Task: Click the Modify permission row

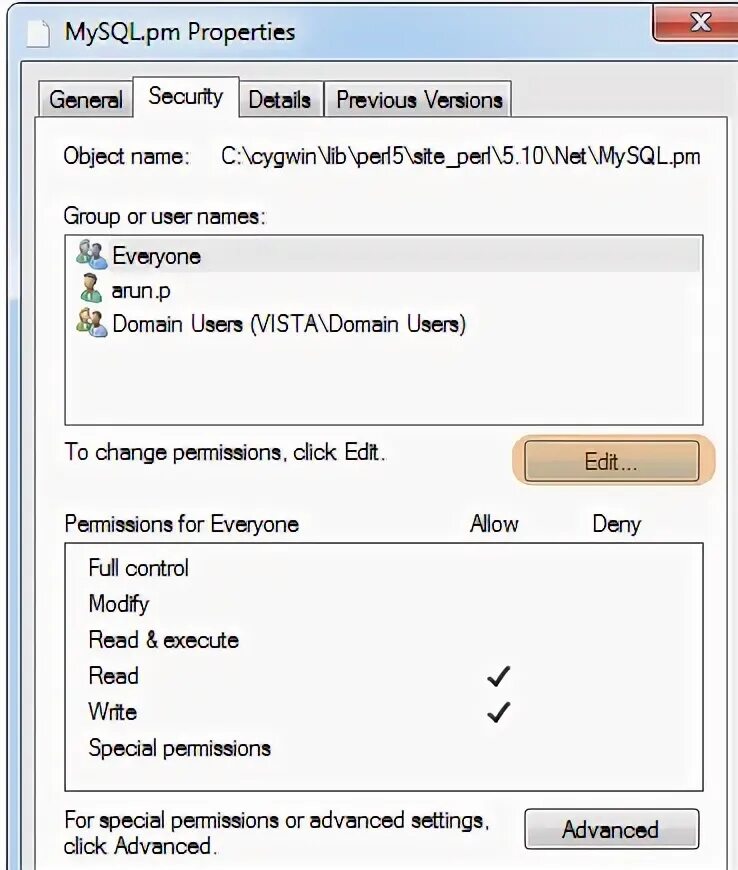Action: 119,604
